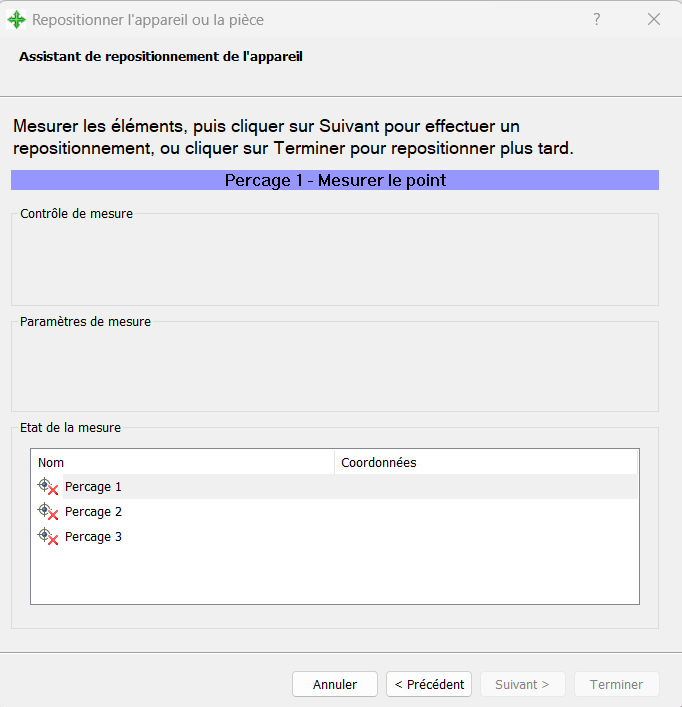Go back with the Précédent button
The height and width of the screenshot is (707, 682).
(429, 684)
